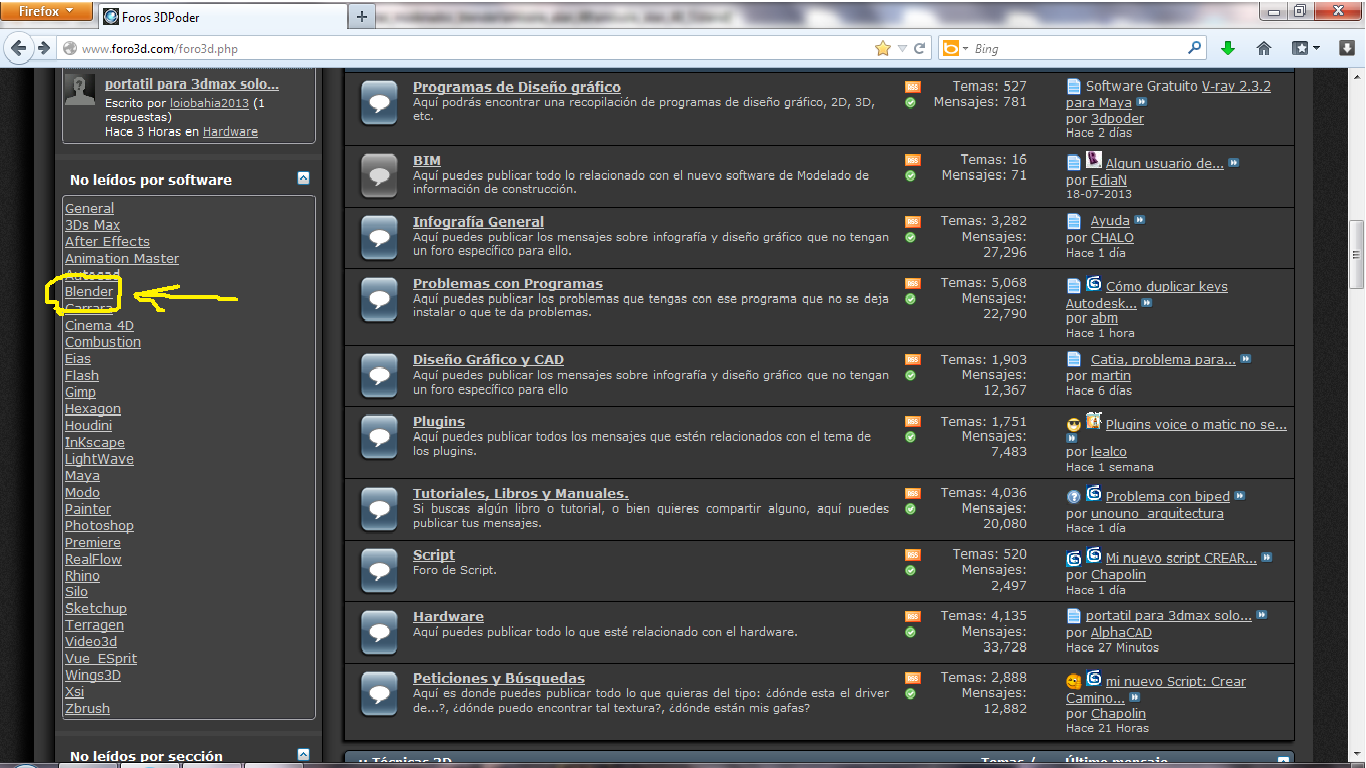Click green check icon for Tutoriales, Libros y Manuales
This screenshot has width=1366, height=768.
coord(910,509)
